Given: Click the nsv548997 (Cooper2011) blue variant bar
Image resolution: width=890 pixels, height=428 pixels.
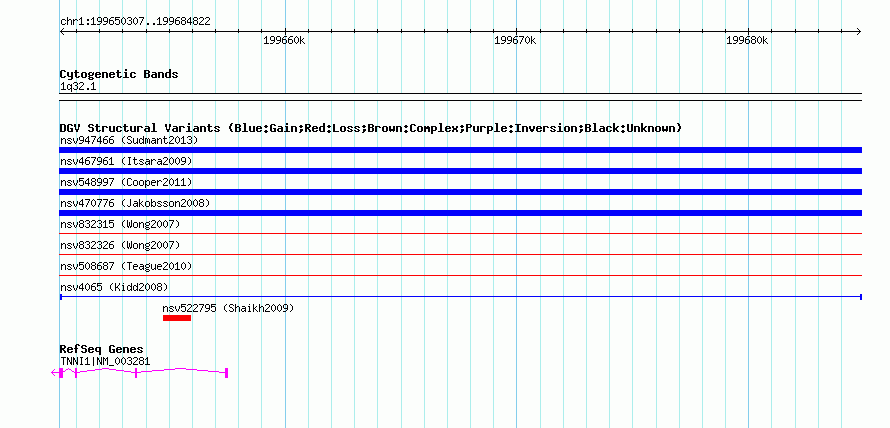Looking at the screenshot, I should (460, 192).
